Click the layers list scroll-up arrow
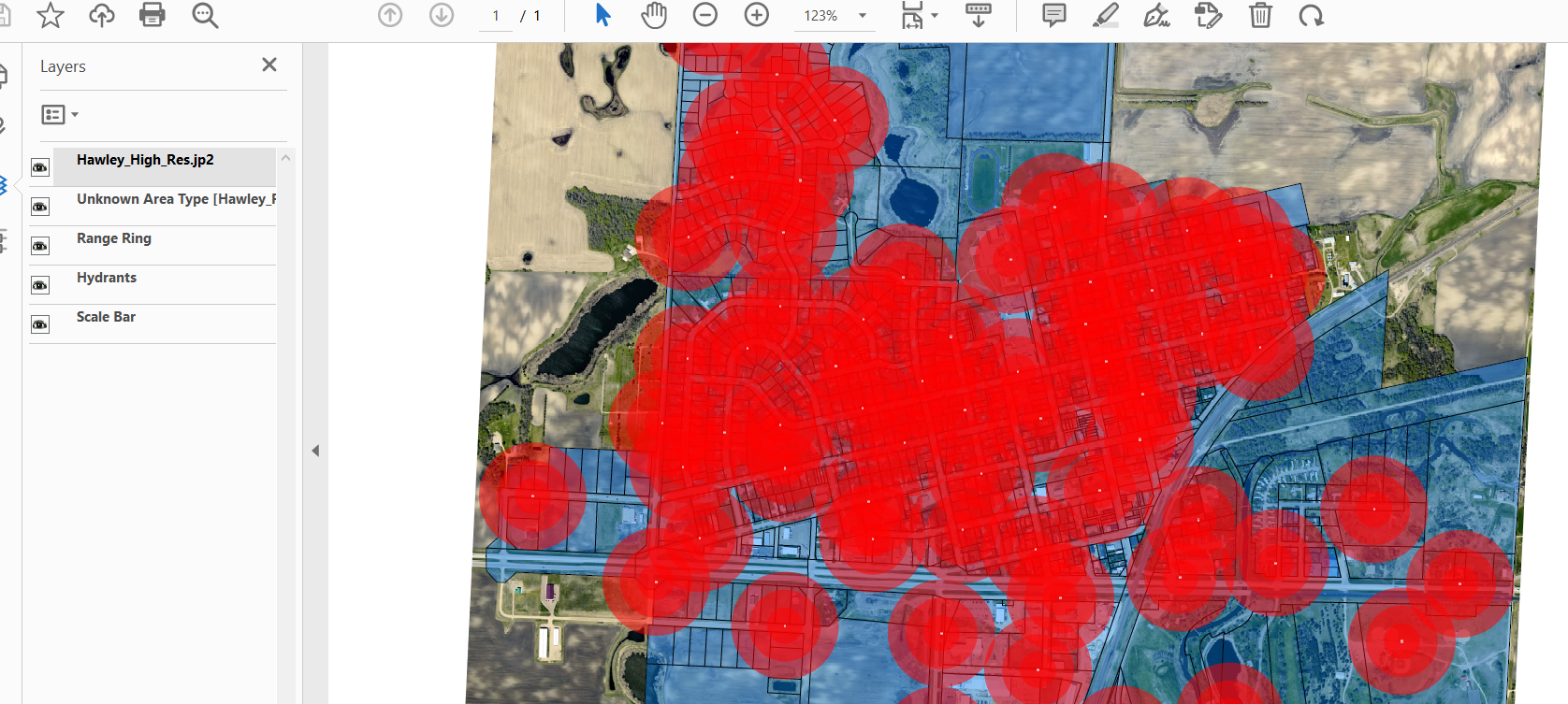 286,158
